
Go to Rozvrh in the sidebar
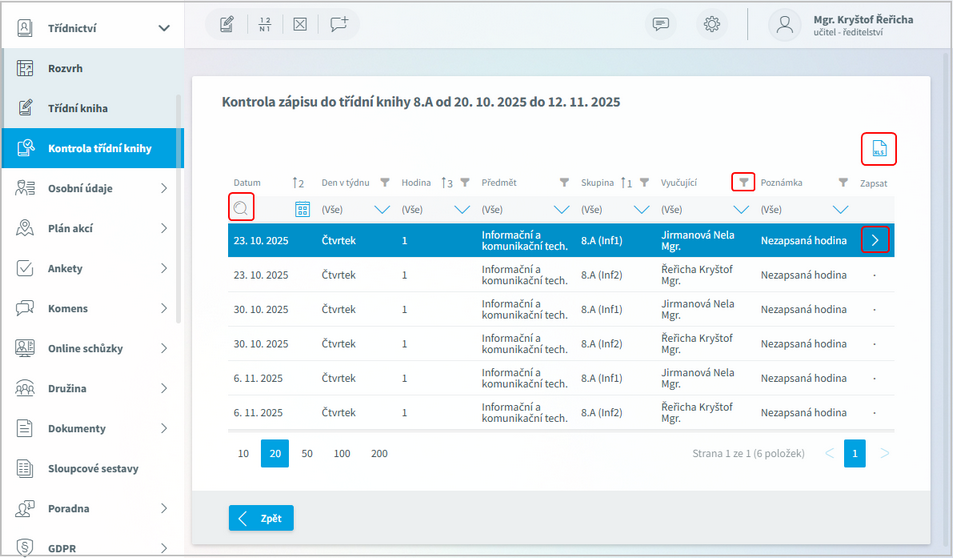pos(65,68)
